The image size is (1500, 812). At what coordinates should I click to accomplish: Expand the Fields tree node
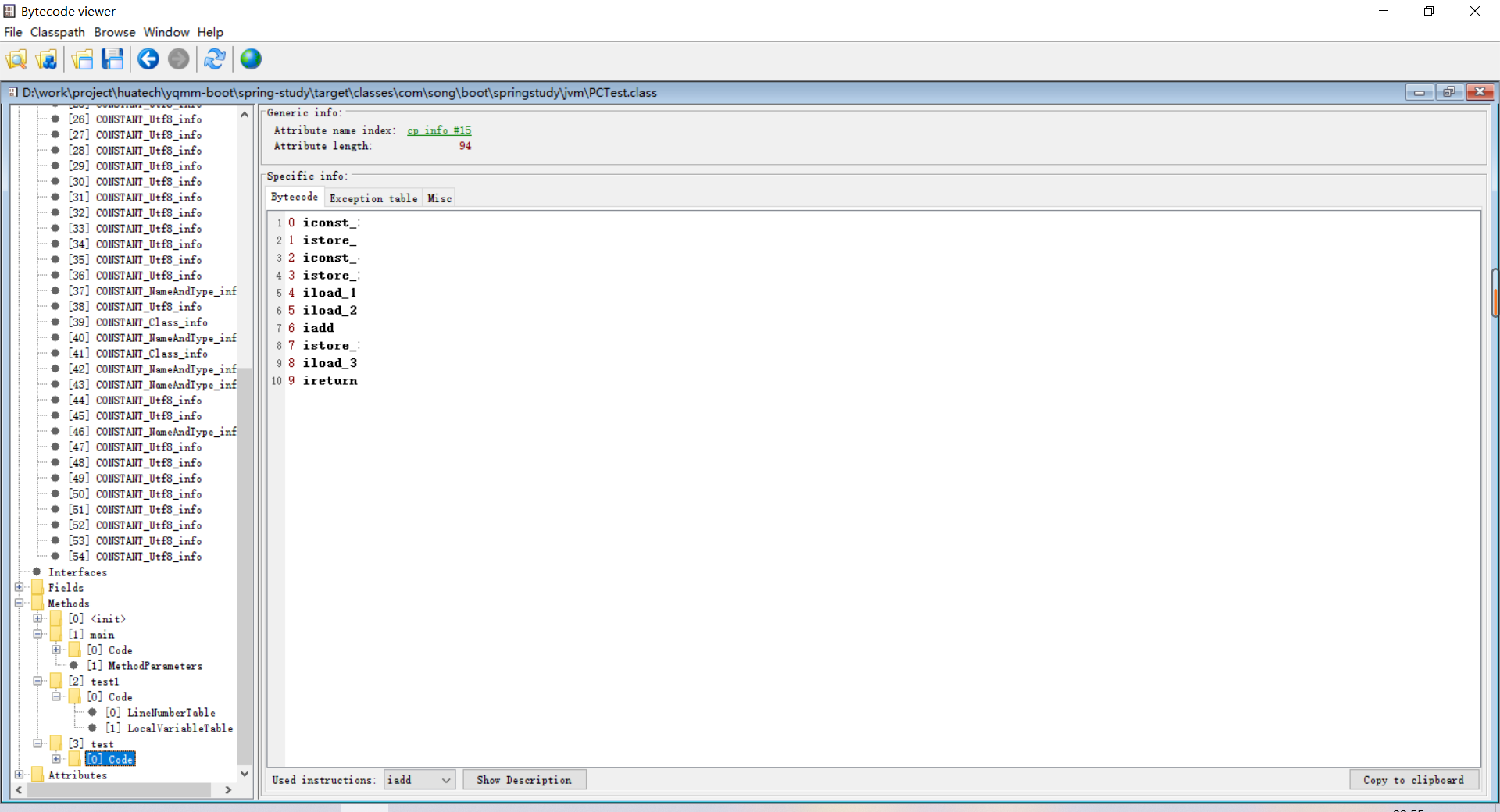pyautogui.click(x=19, y=587)
